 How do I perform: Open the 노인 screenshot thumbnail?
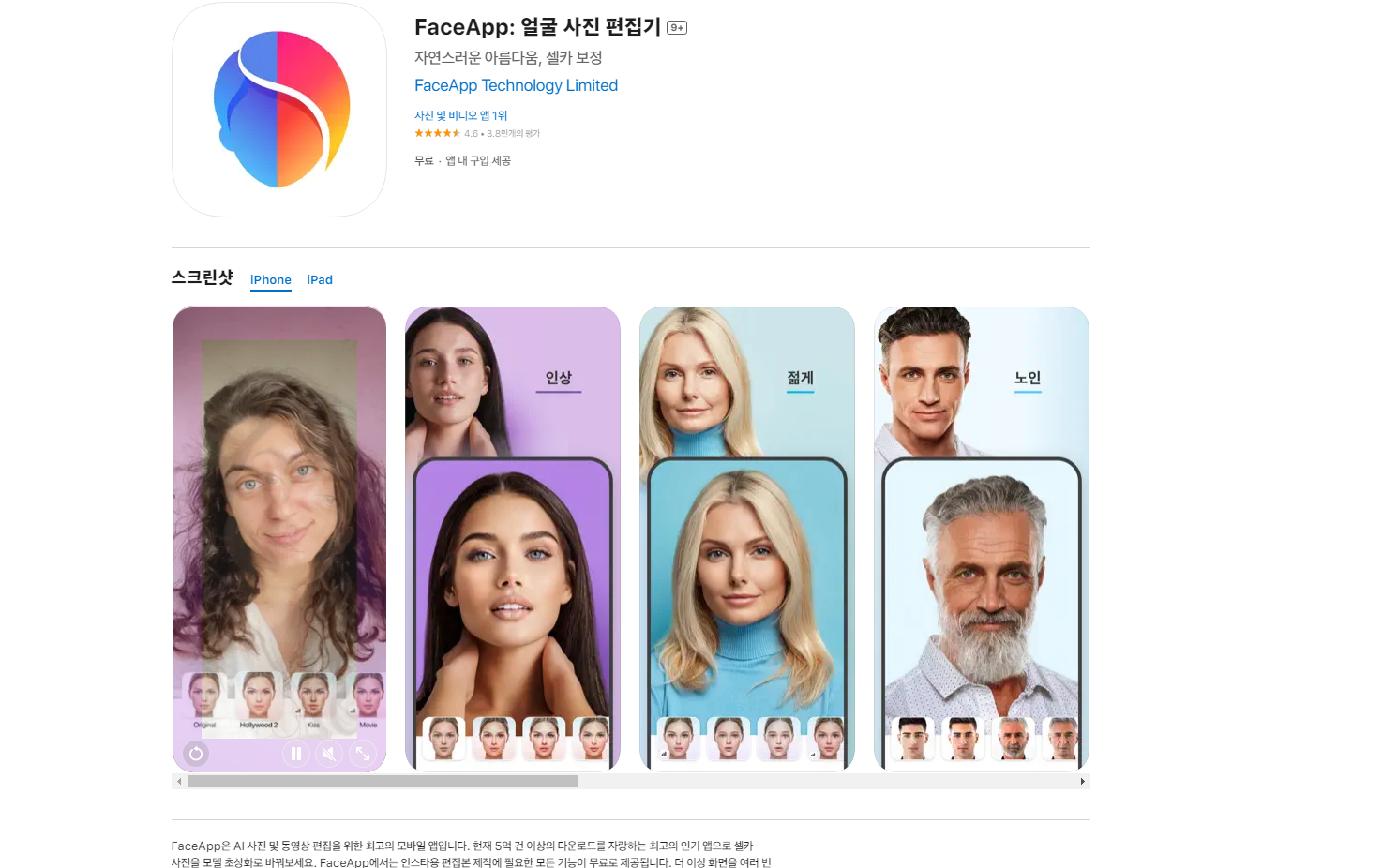(x=982, y=538)
